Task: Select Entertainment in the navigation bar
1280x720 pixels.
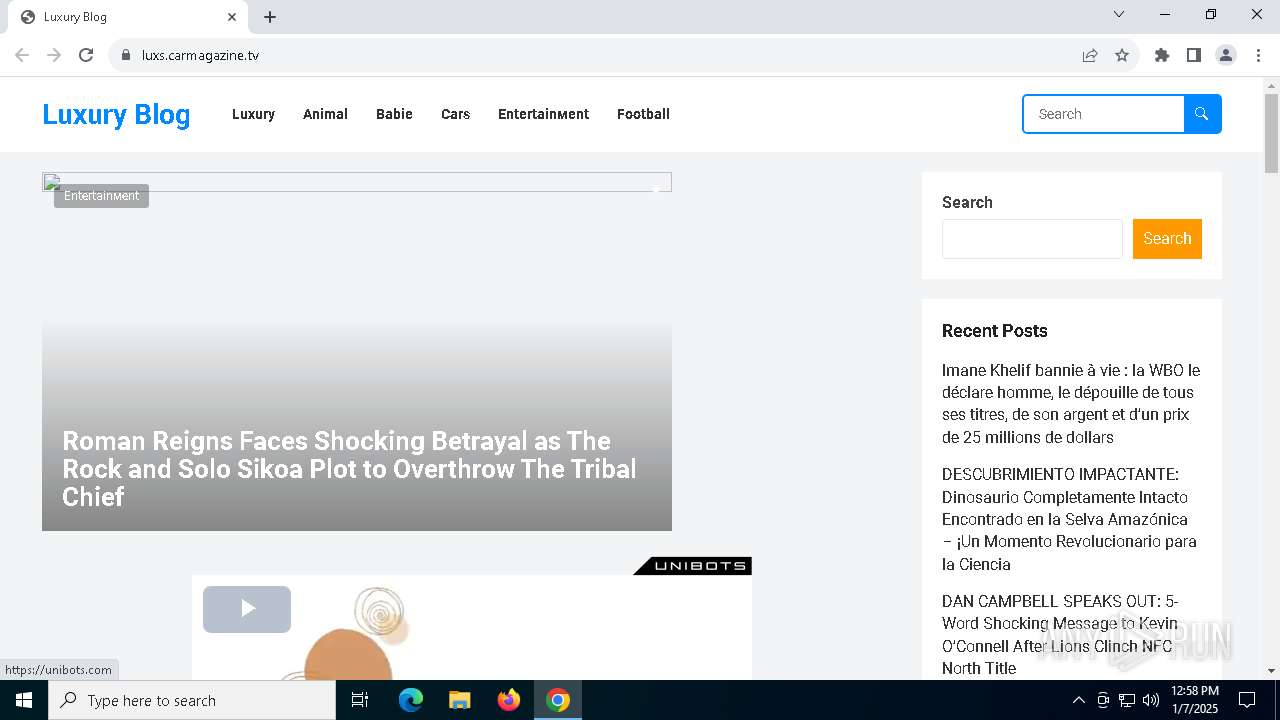Action: tap(543, 114)
